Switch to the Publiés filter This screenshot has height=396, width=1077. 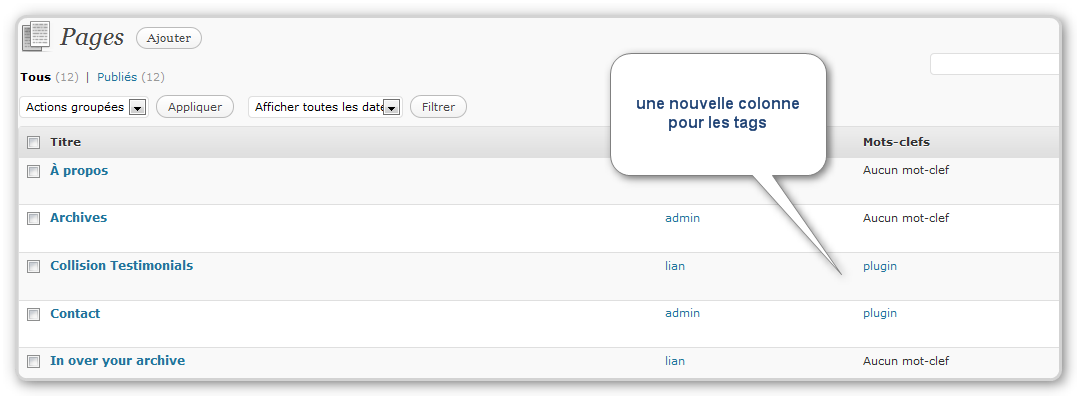(117, 77)
